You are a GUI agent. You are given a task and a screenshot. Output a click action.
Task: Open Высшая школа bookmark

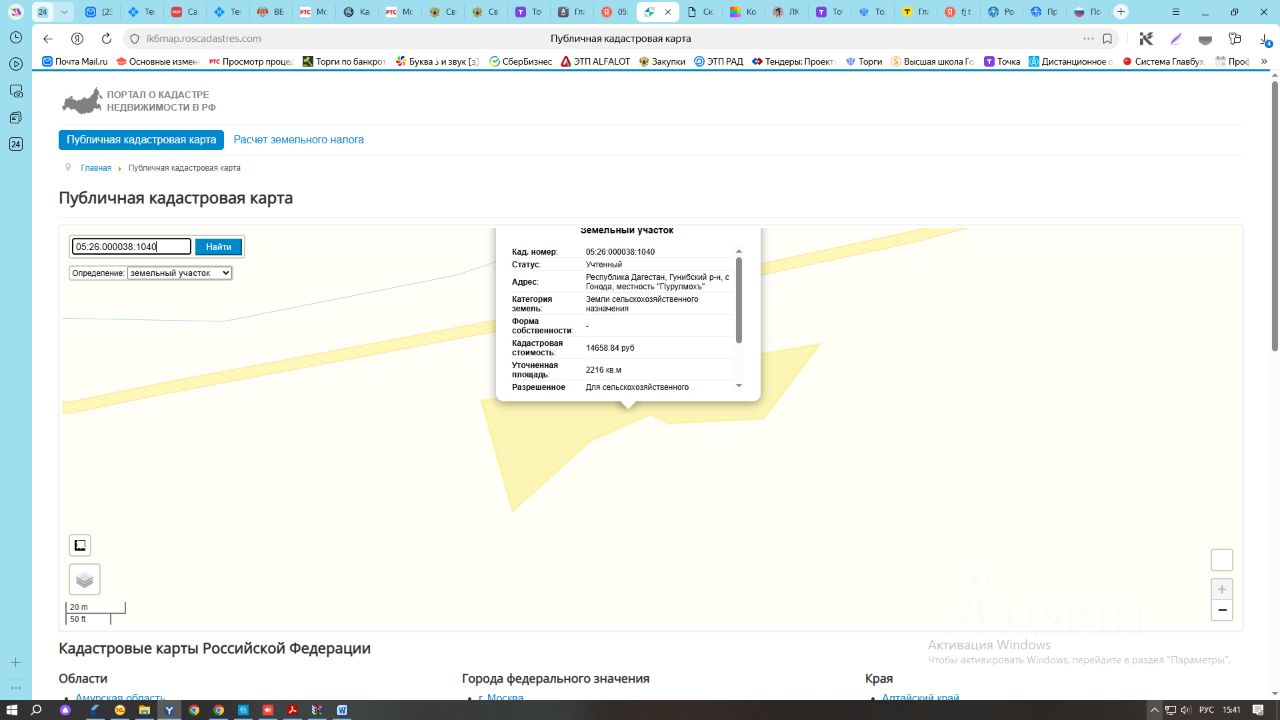(932, 62)
